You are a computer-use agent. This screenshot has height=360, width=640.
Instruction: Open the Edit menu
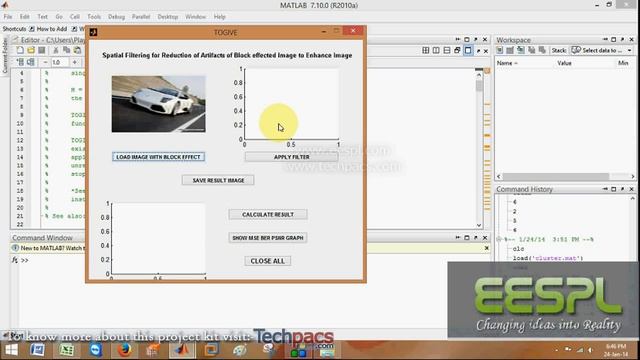(x=24, y=17)
